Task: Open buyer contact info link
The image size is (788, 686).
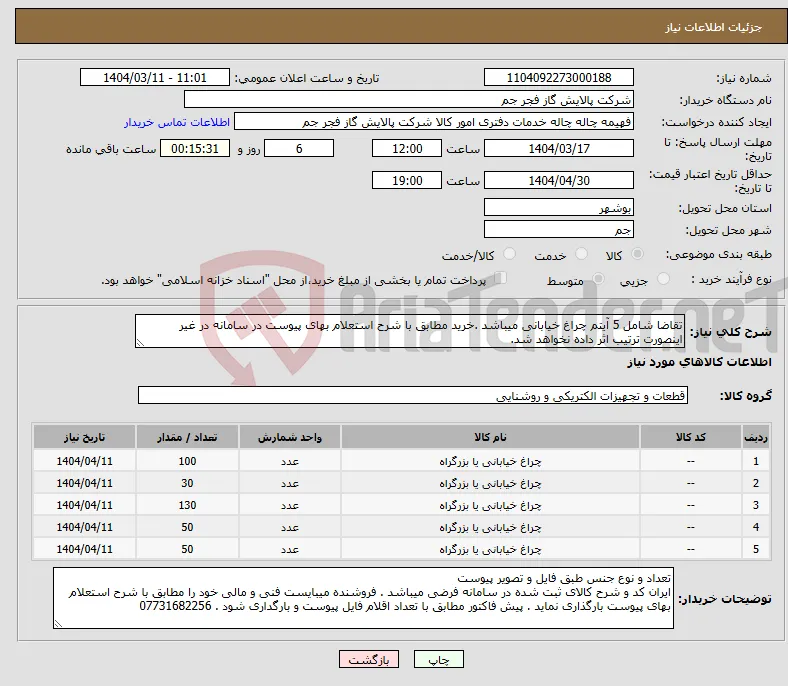Action: (x=177, y=122)
